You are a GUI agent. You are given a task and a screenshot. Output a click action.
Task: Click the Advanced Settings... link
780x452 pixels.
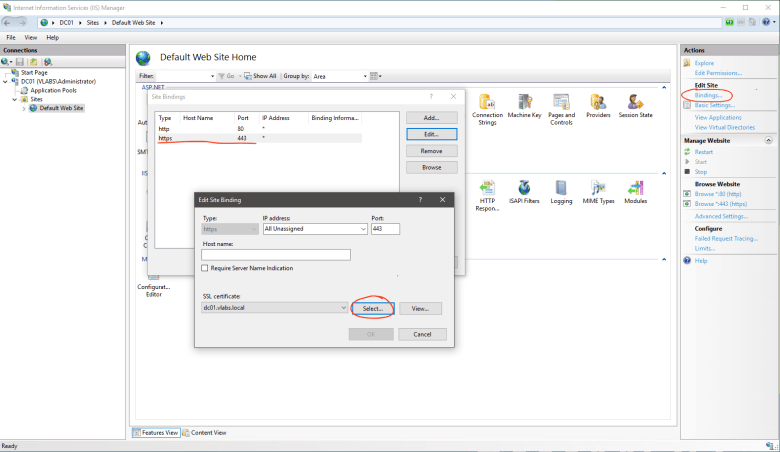(721, 216)
